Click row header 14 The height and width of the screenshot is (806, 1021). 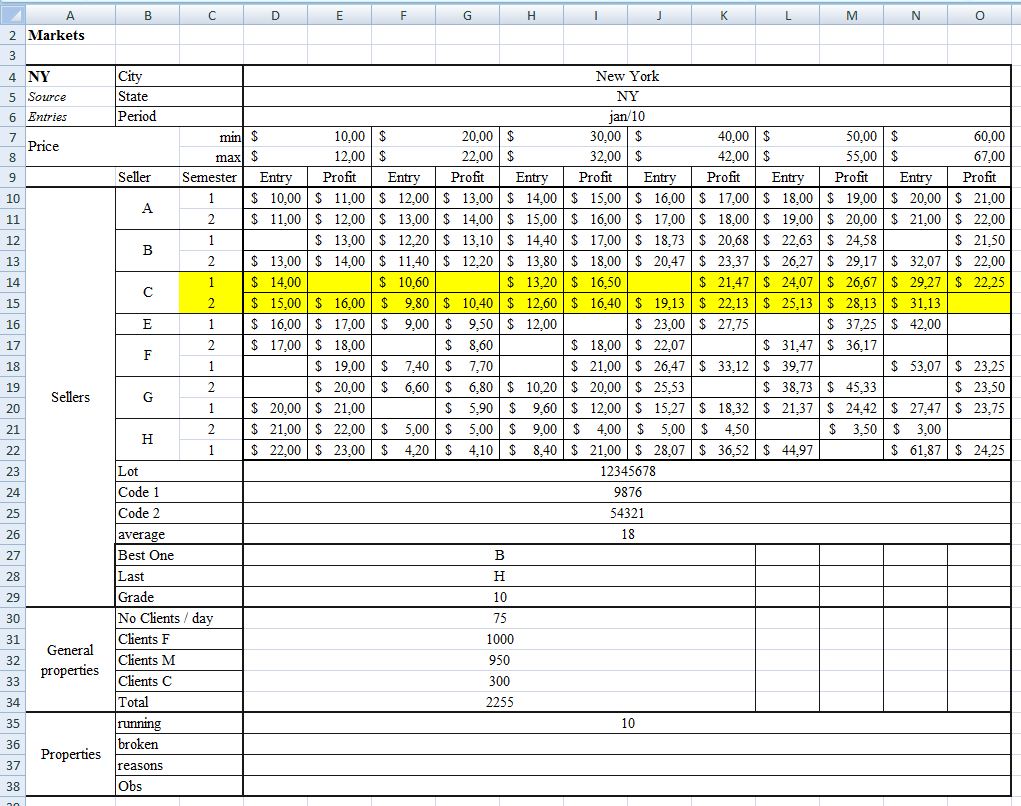click(x=11, y=283)
